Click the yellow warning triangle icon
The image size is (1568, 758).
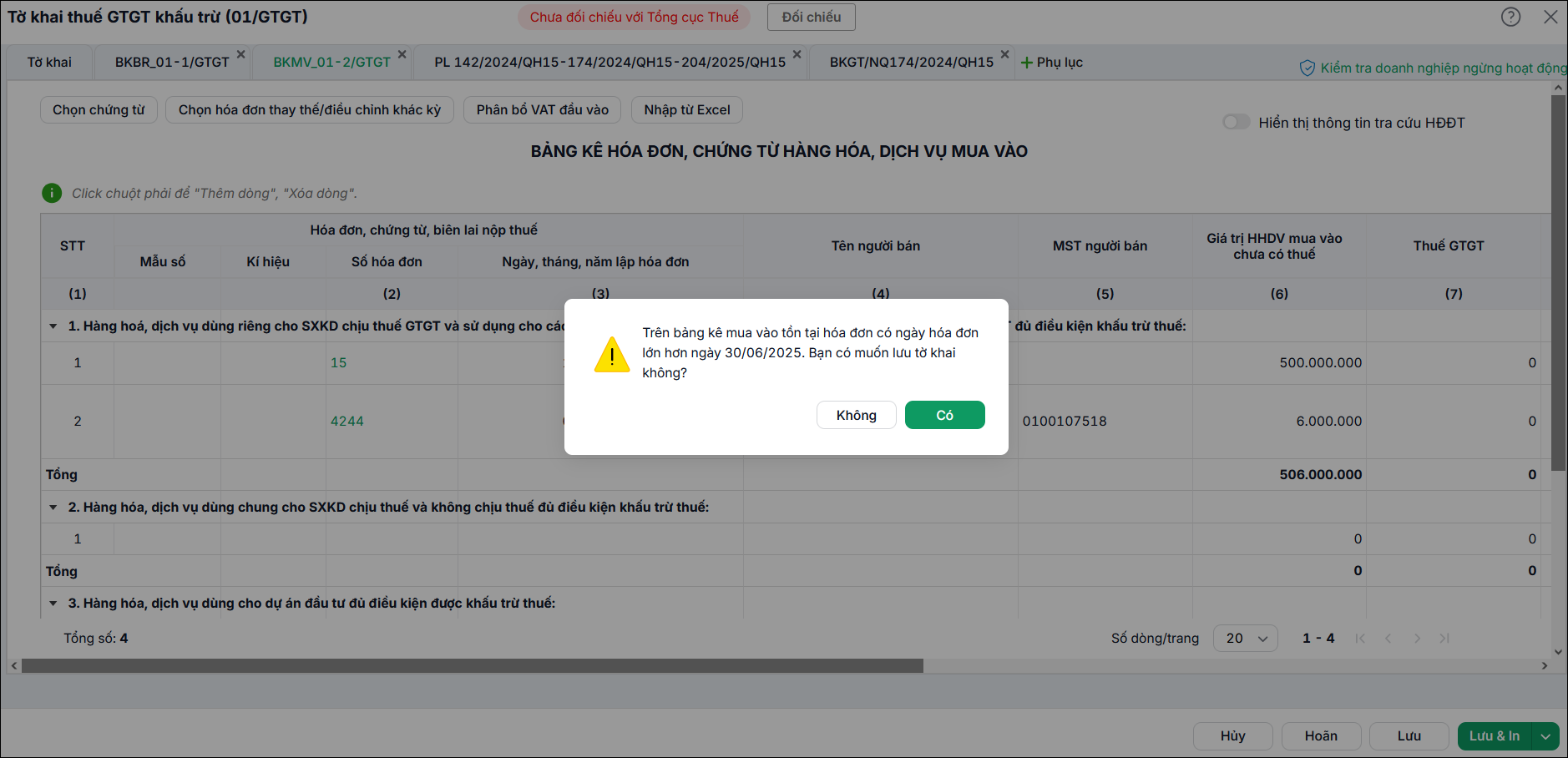(x=612, y=355)
